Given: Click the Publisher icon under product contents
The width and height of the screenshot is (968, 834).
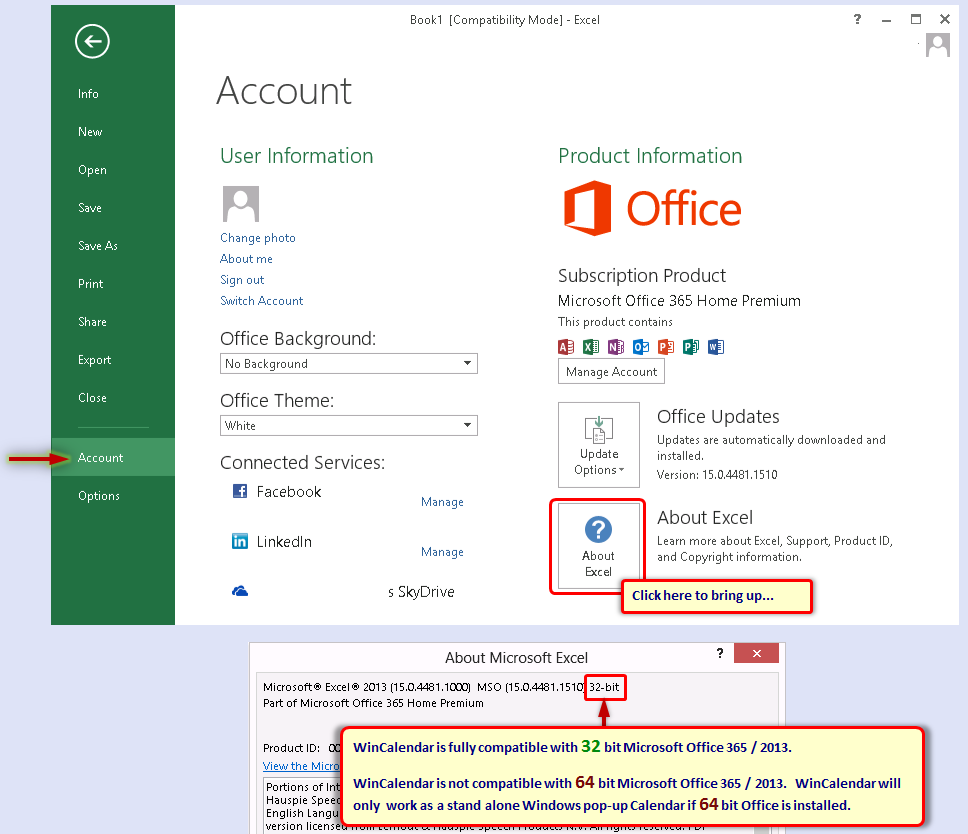Looking at the screenshot, I should 690,347.
